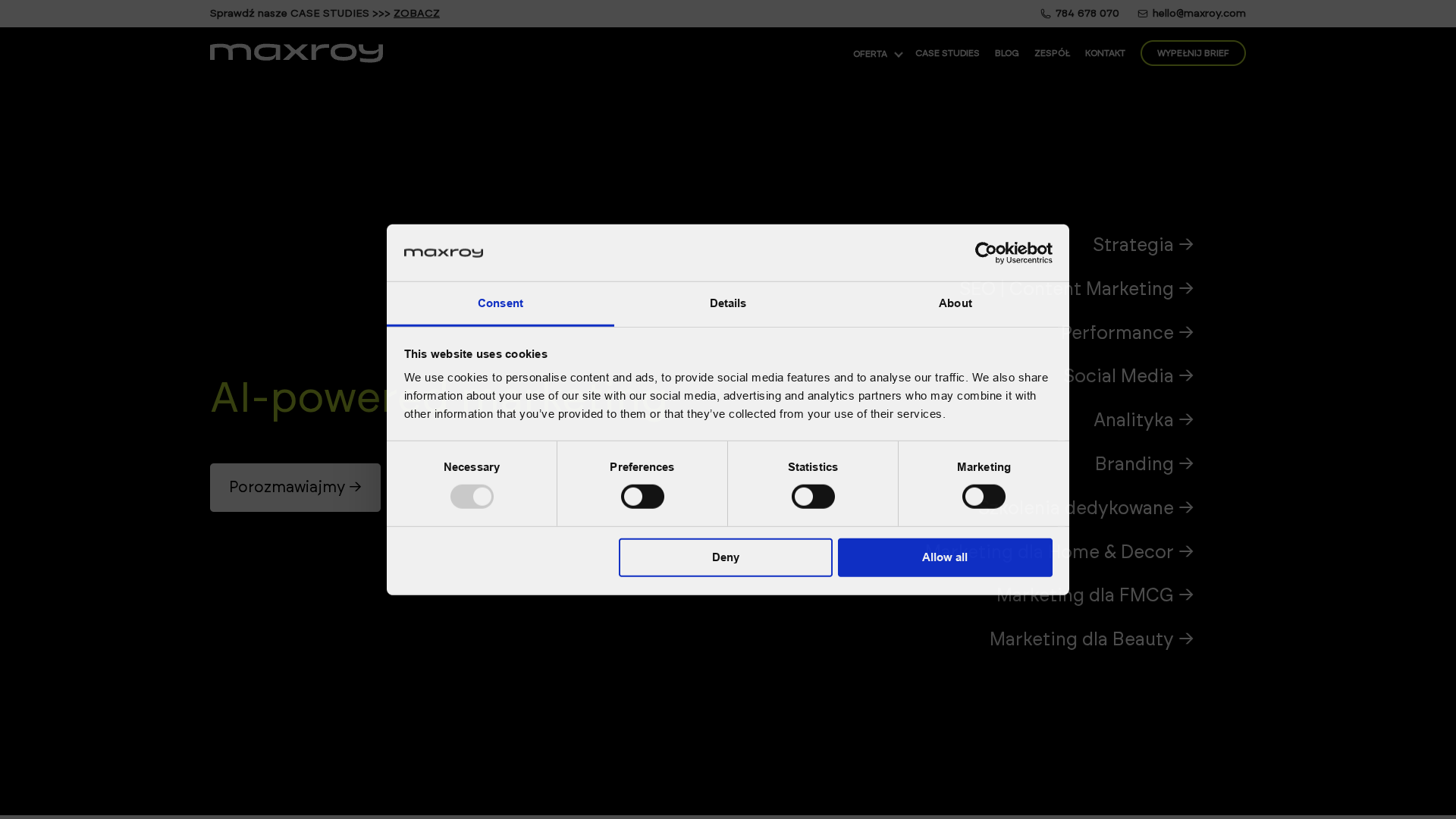The width and height of the screenshot is (1456, 819).
Task: Click the ZOBACZ link in the top bar
Action: (416, 13)
